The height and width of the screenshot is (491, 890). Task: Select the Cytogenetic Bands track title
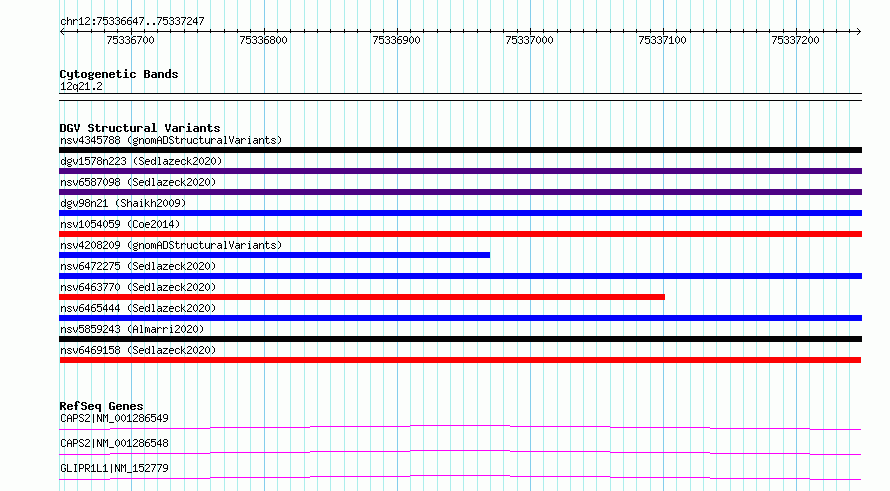[119, 74]
